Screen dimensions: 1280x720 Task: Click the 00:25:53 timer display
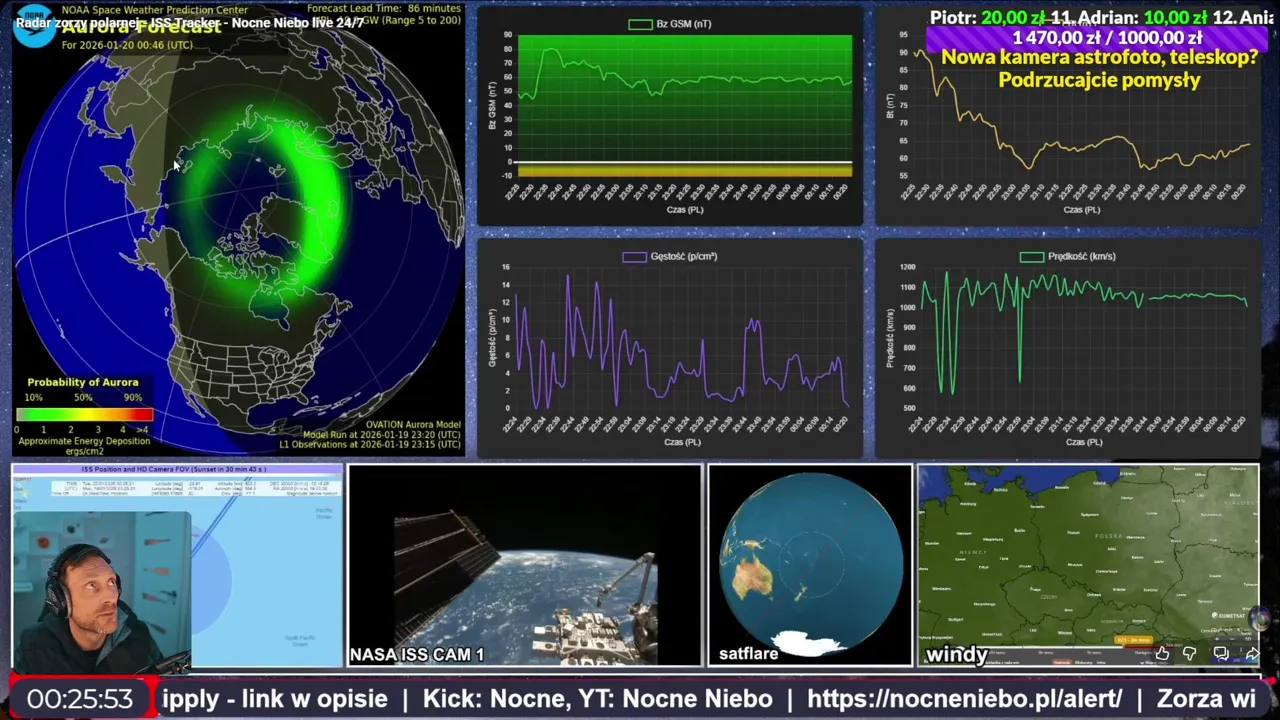[80, 698]
